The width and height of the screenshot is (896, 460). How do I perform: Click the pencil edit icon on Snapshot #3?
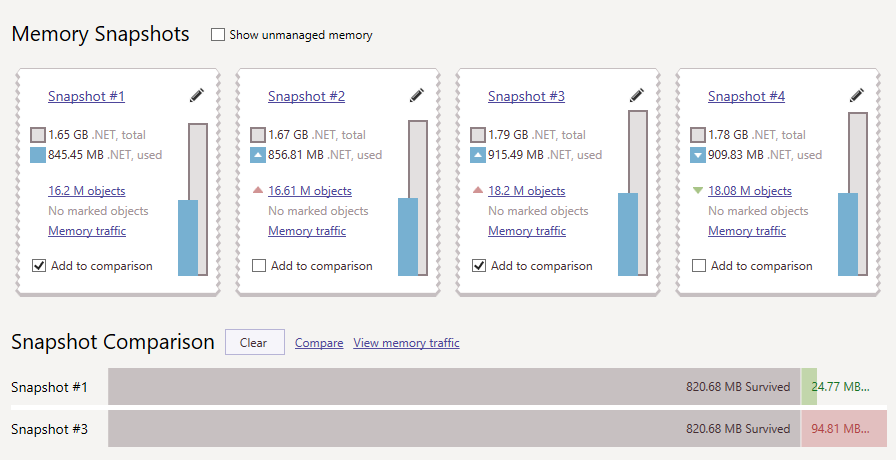click(x=637, y=96)
